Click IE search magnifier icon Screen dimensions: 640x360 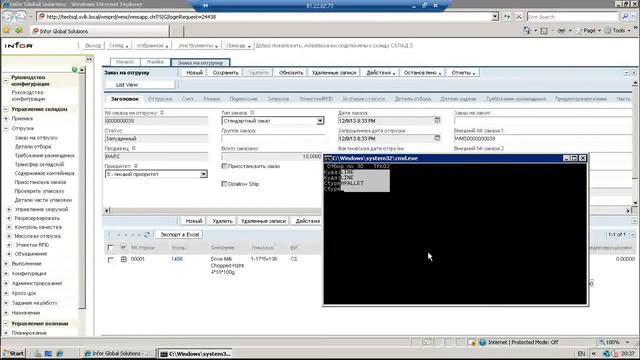point(625,17)
